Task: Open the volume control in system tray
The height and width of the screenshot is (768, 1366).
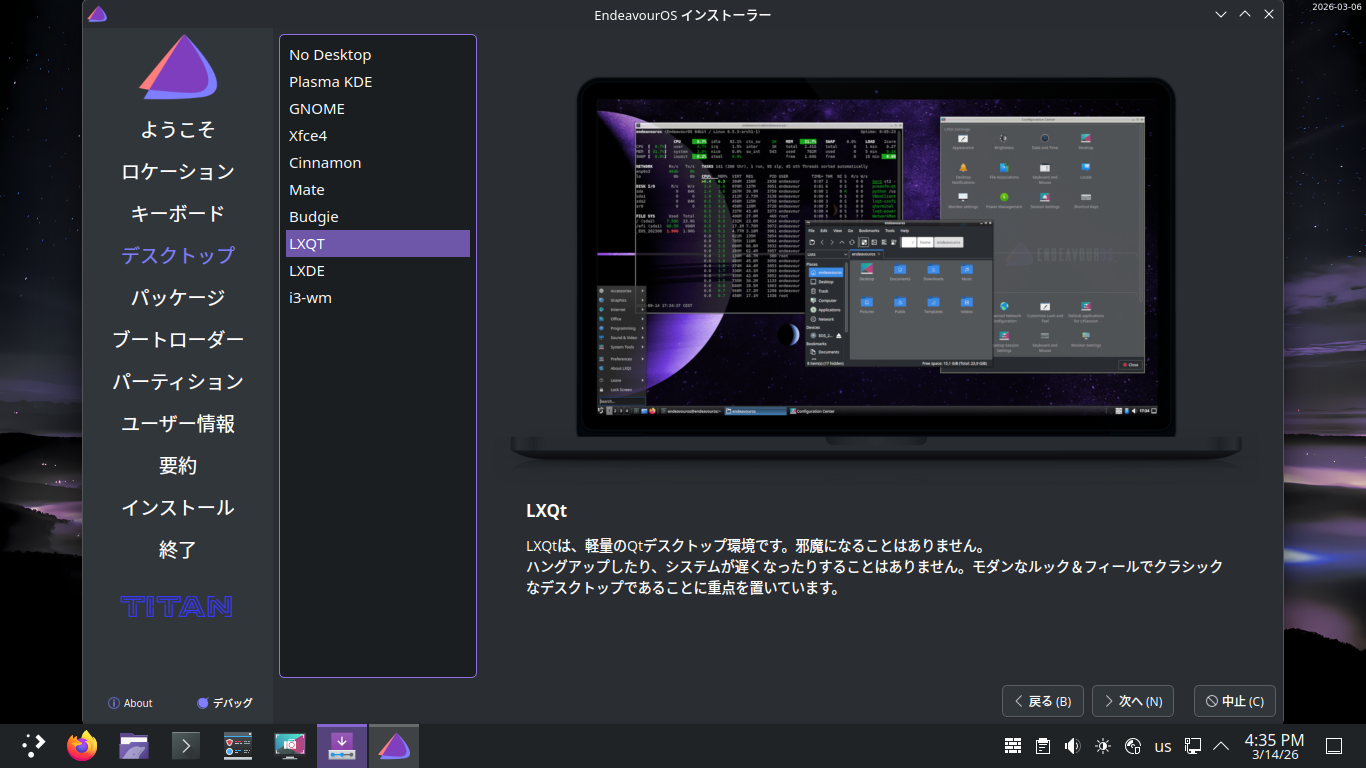Action: 1073,746
